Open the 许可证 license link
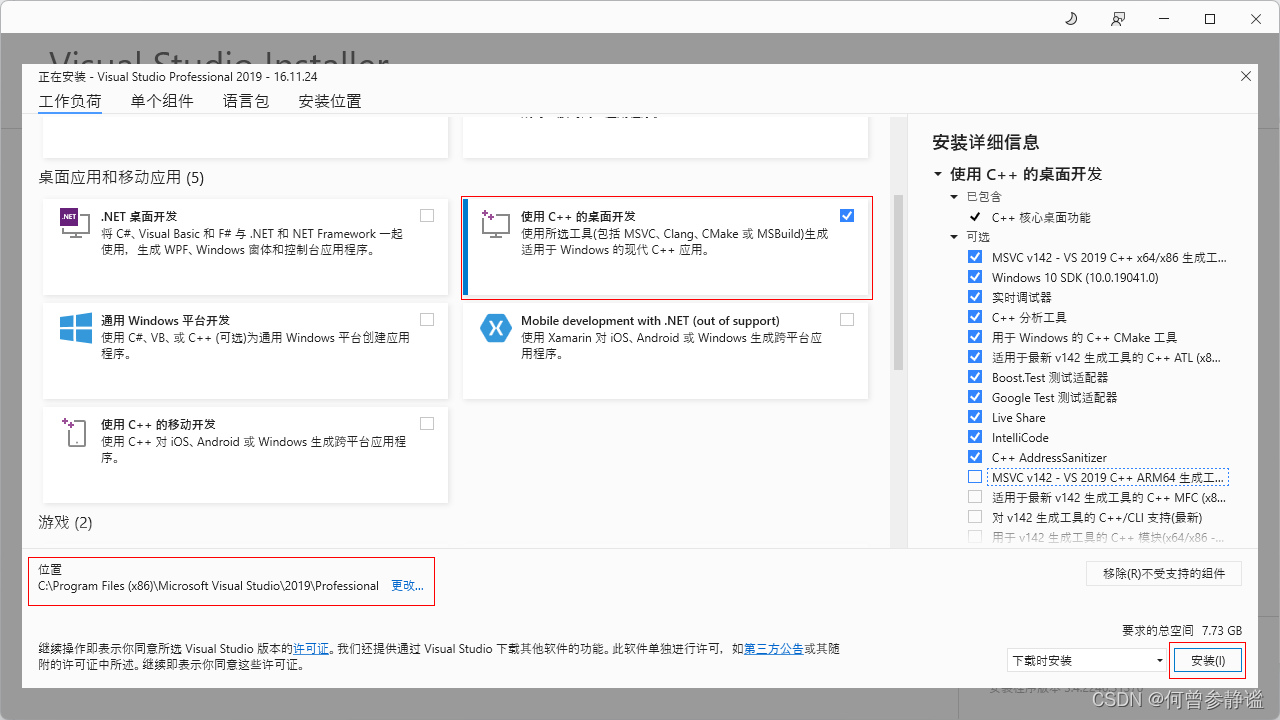This screenshot has width=1280, height=720. pos(311,649)
